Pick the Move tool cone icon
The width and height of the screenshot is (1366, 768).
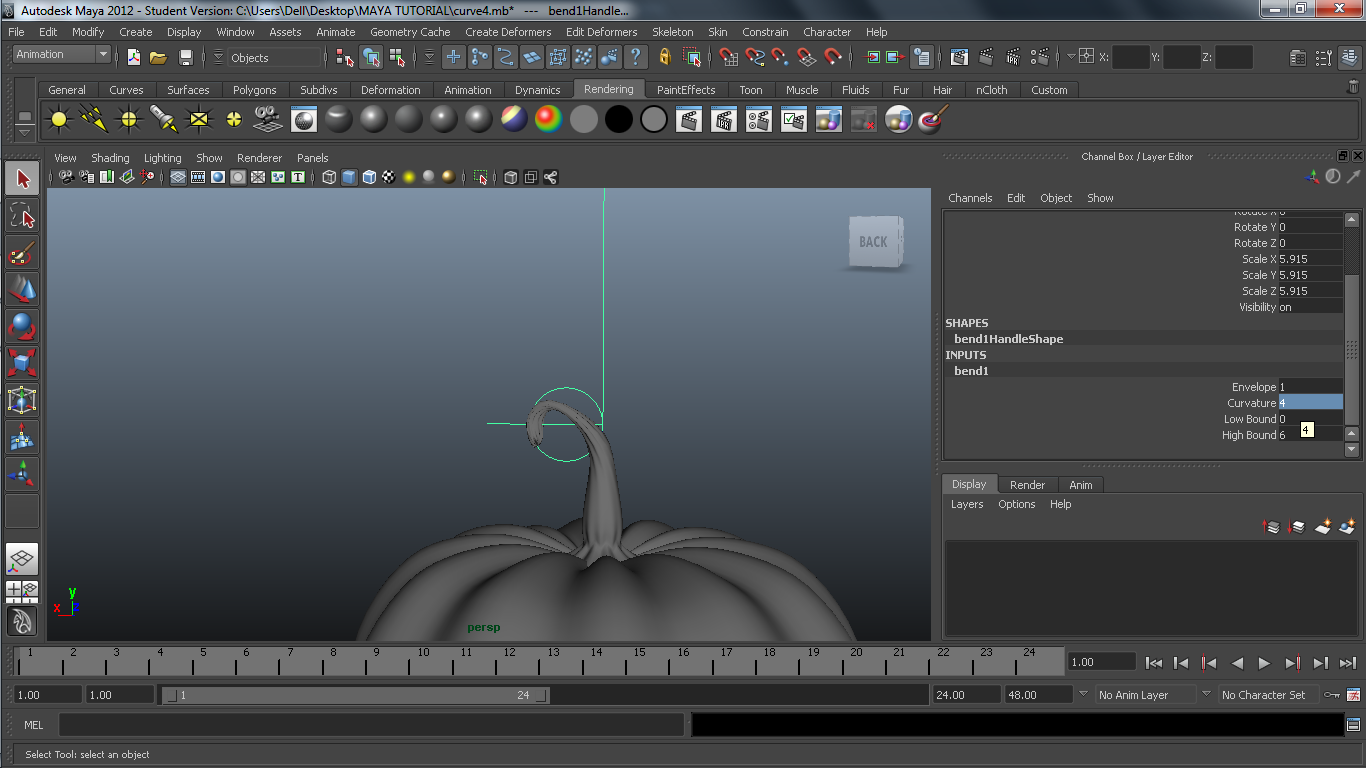[22, 289]
